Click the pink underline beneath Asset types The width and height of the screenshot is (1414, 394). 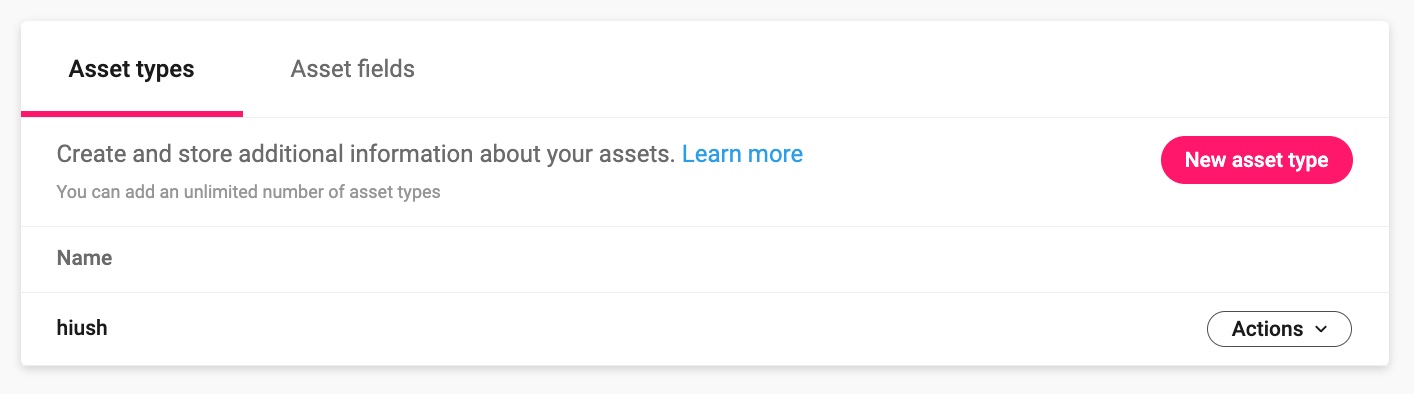pos(132,114)
